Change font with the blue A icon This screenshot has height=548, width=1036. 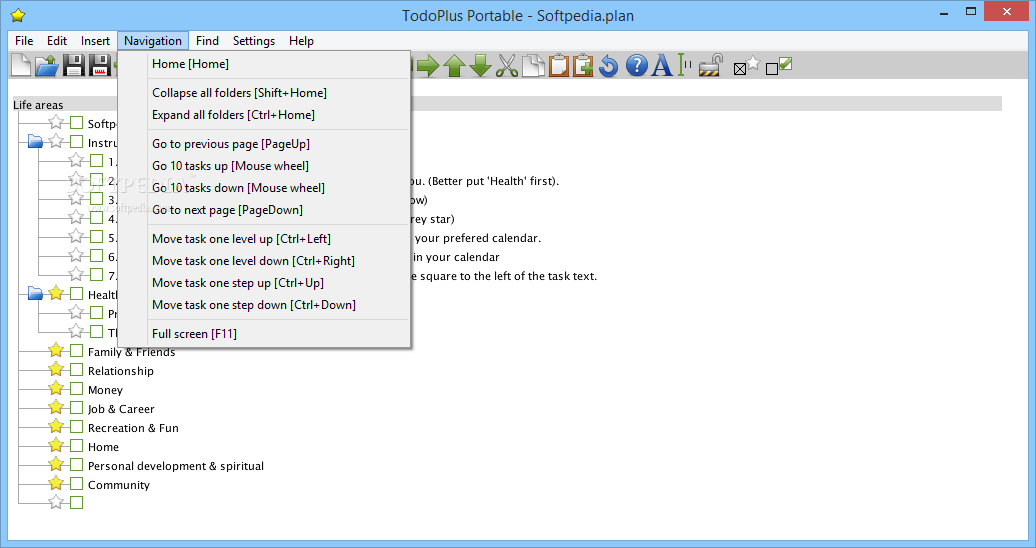pyautogui.click(x=662, y=65)
